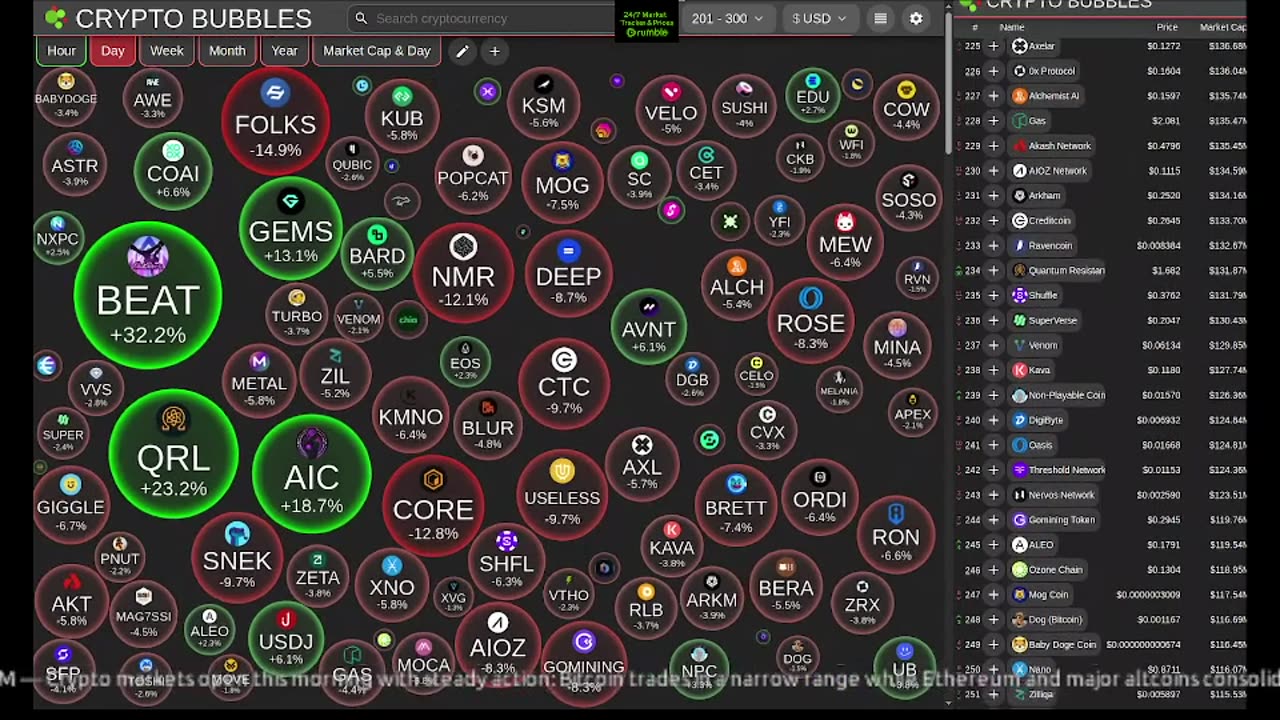Expand the Mog Coin row plus button

pyautogui.click(x=993, y=595)
